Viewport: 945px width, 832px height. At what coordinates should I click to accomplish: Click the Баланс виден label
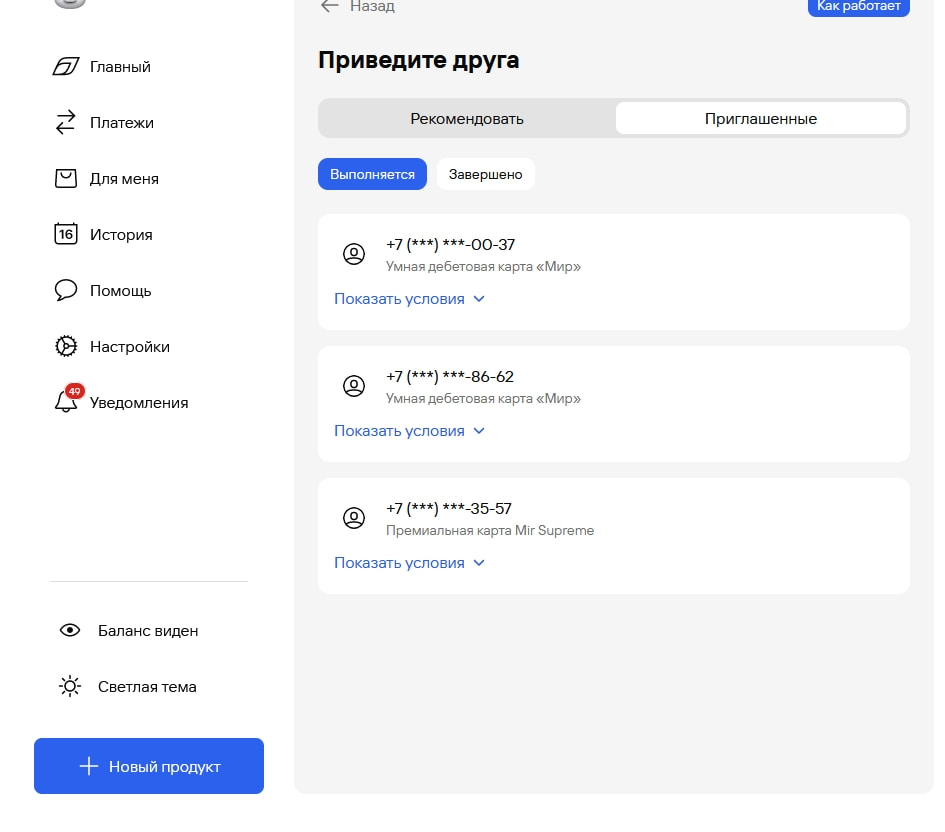148,631
